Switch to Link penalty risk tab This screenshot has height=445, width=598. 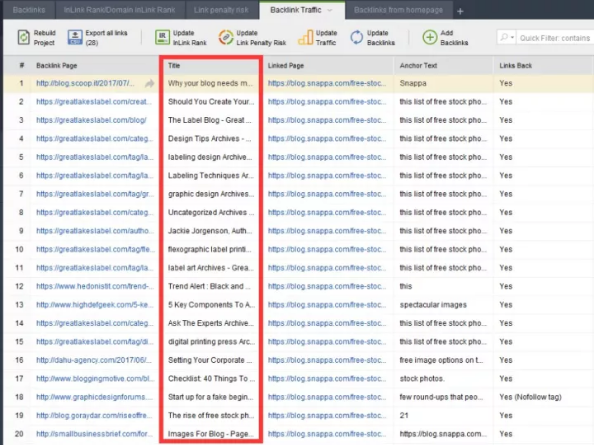click(x=221, y=10)
